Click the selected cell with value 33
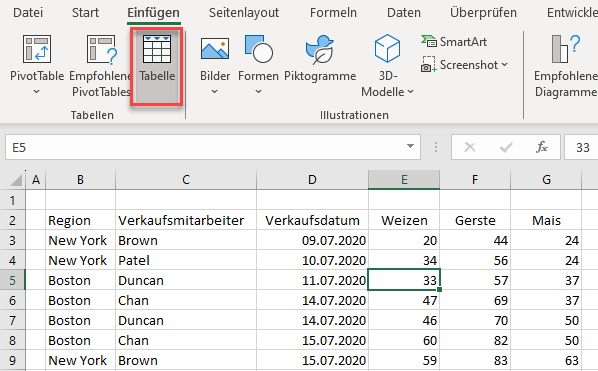Image resolution: width=598 pixels, height=371 pixels. 404,280
